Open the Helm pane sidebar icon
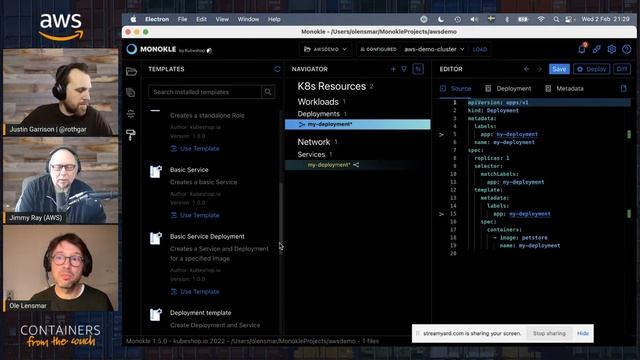Image resolution: width=640 pixels, height=360 pixels. (131, 114)
